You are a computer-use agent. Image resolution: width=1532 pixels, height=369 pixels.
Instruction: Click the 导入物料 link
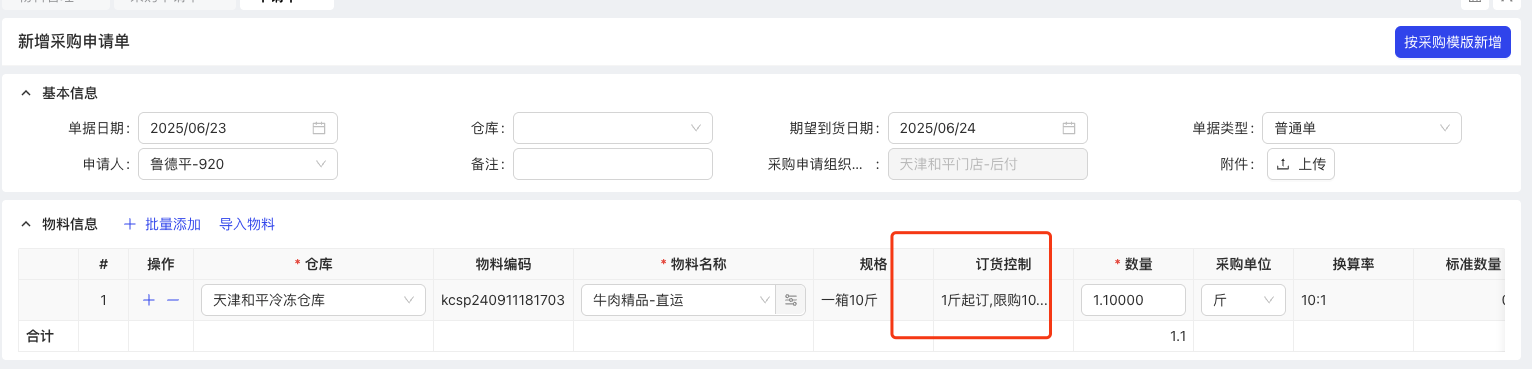[247, 224]
